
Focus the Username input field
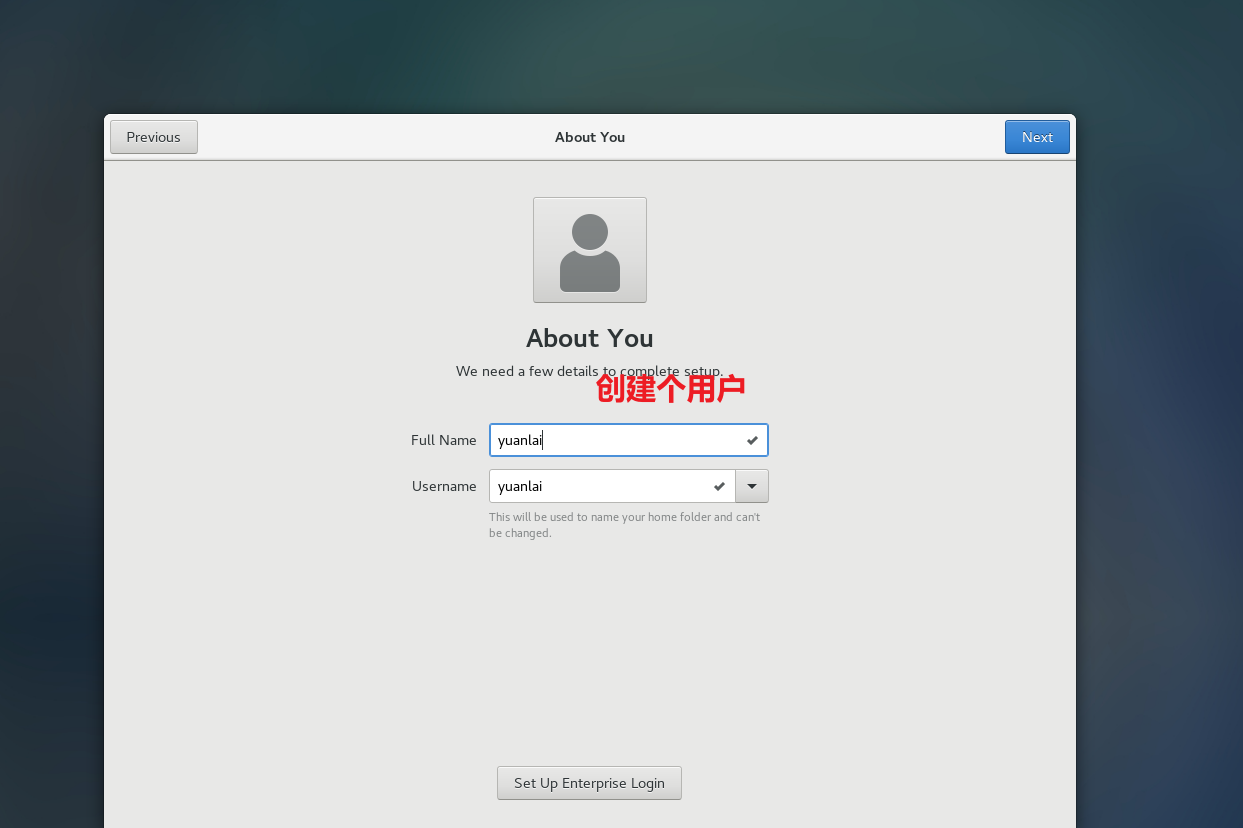612,486
